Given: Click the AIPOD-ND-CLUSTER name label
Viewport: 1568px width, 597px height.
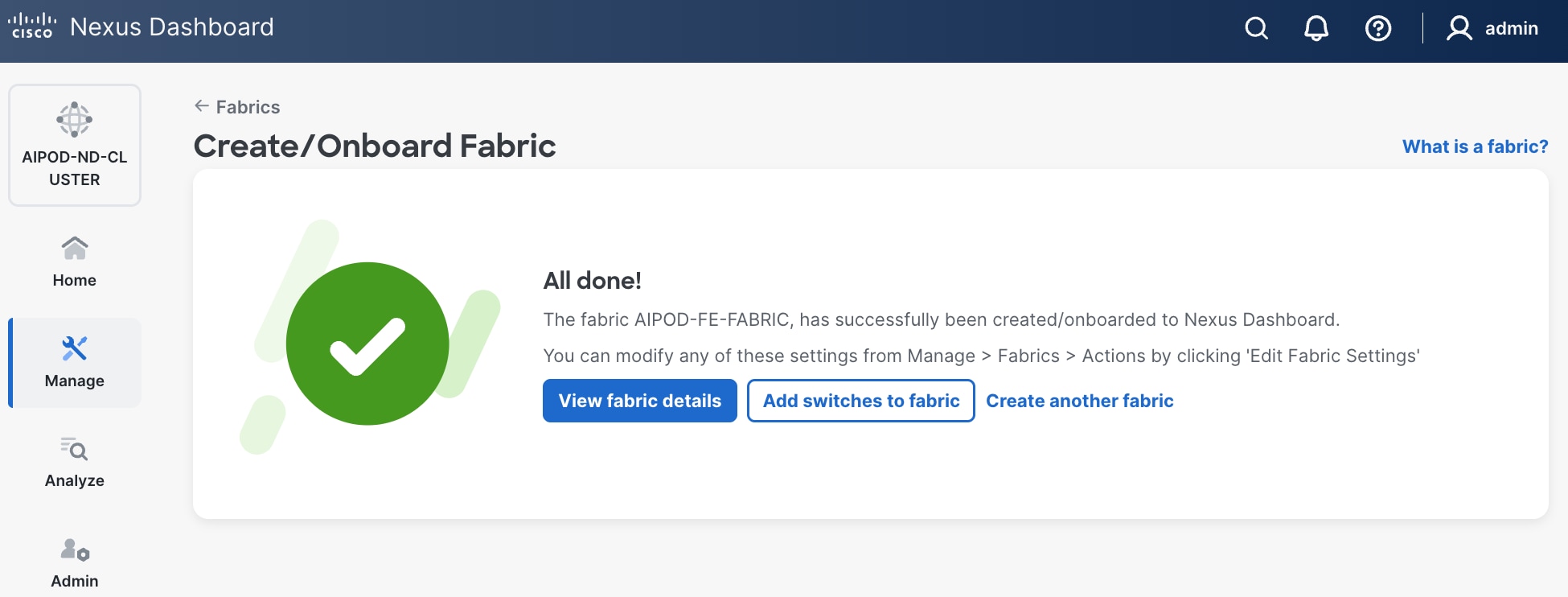Looking at the screenshot, I should [x=75, y=168].
